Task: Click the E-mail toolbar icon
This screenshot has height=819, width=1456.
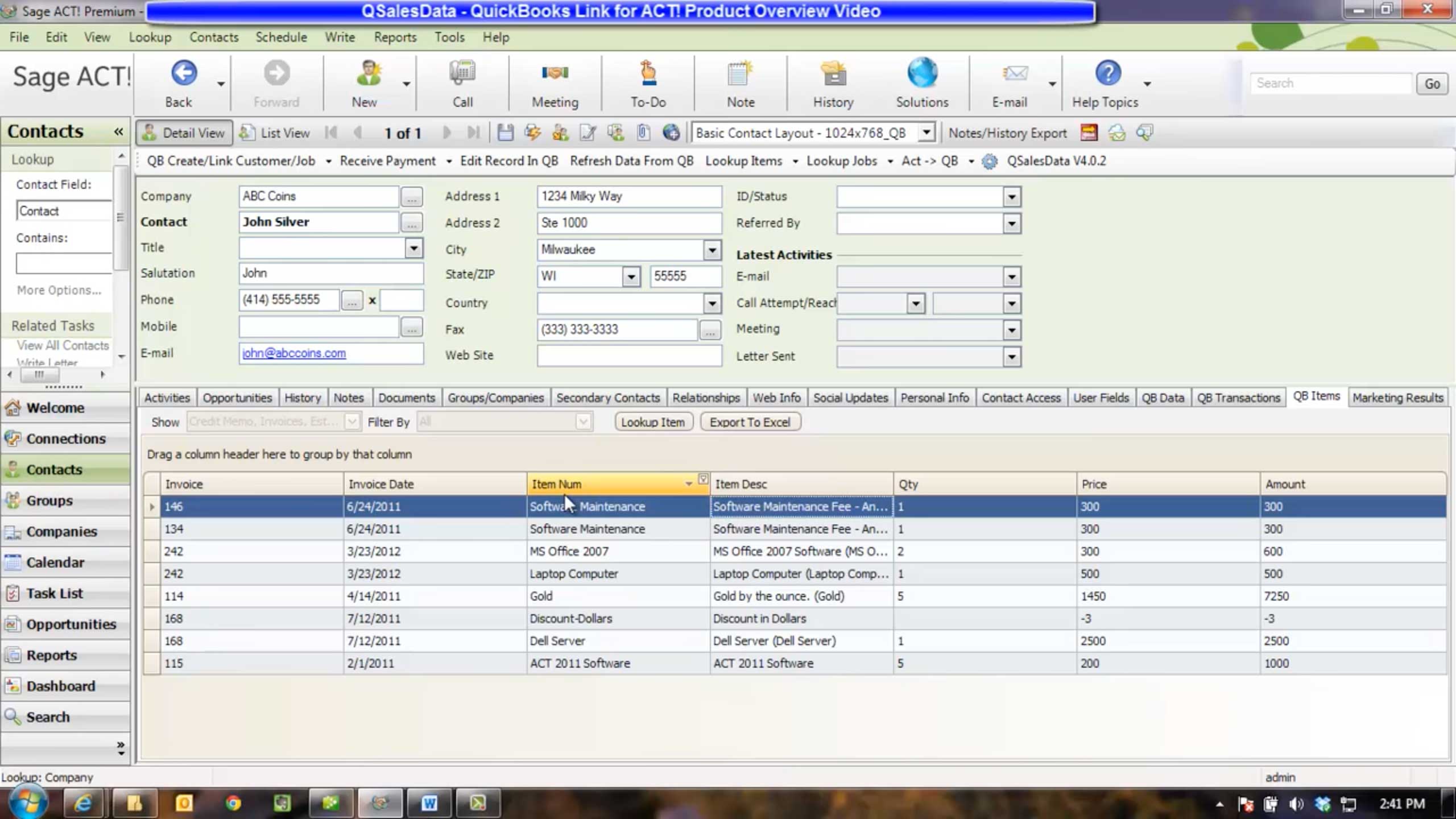Action: pyautogui.click(x=1015, y=74)
